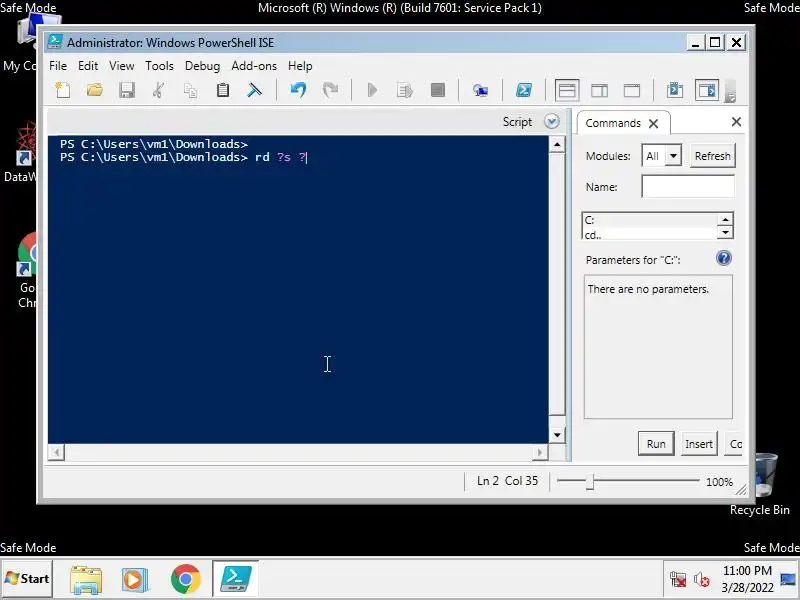Adjust the zoom slider thumb
Image resolution: width=800 pixels, height=600 pixels.
[590, 482]
